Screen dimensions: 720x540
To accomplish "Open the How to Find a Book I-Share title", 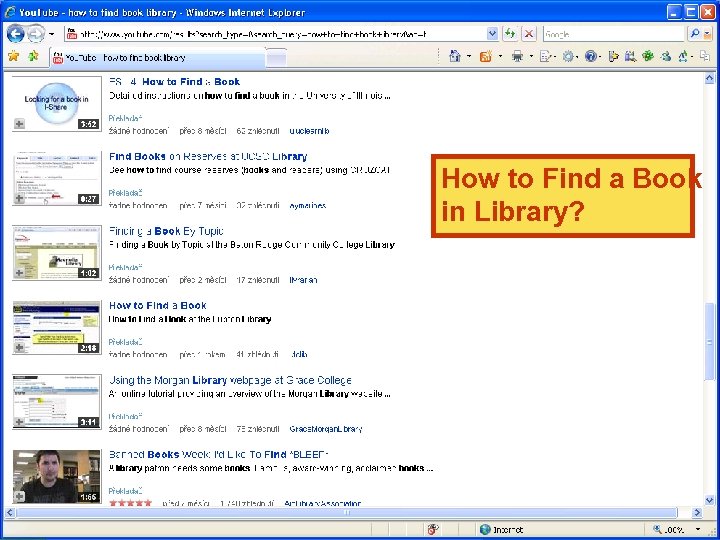I will tap(174, 82).
